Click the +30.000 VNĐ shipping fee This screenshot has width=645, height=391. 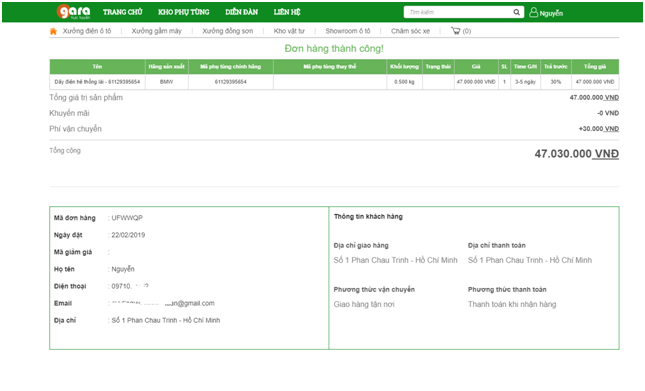599,129
